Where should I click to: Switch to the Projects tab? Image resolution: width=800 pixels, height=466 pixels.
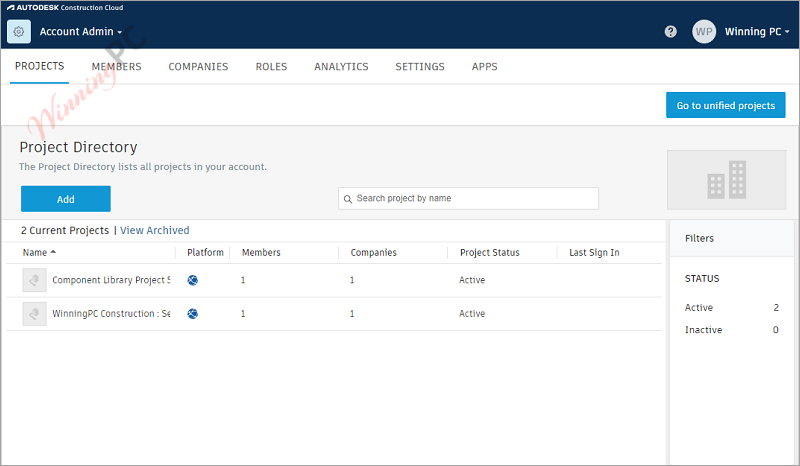(x=39, y=66)
